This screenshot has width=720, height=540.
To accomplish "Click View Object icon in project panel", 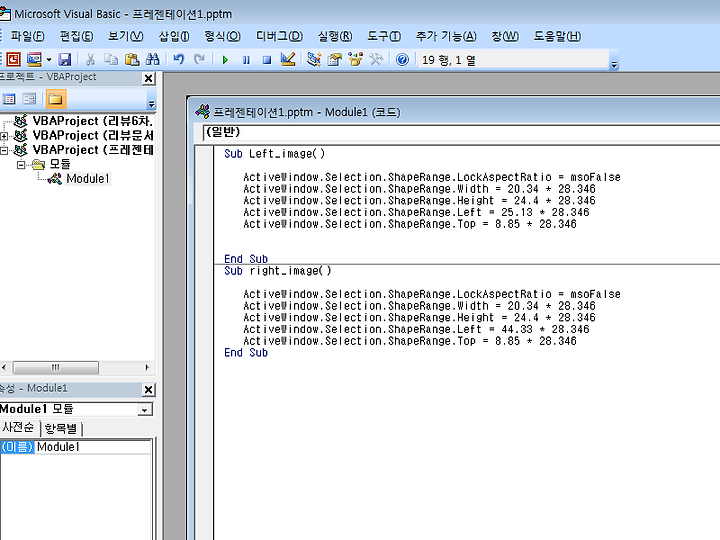I will click(x=29, y=99).
